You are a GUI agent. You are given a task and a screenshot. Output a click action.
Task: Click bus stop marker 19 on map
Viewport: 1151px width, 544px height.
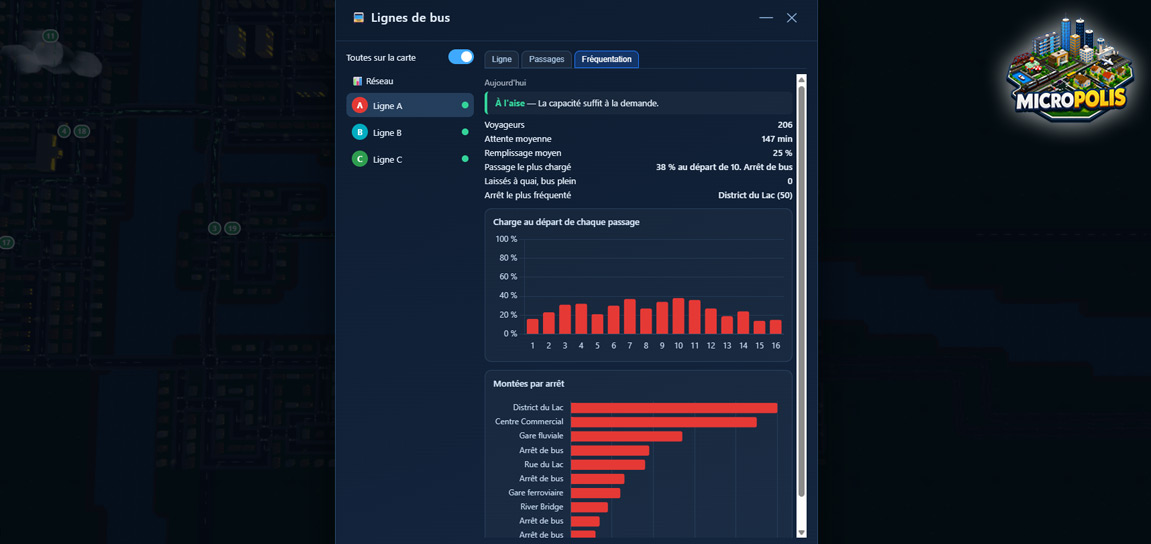point(232,228)
